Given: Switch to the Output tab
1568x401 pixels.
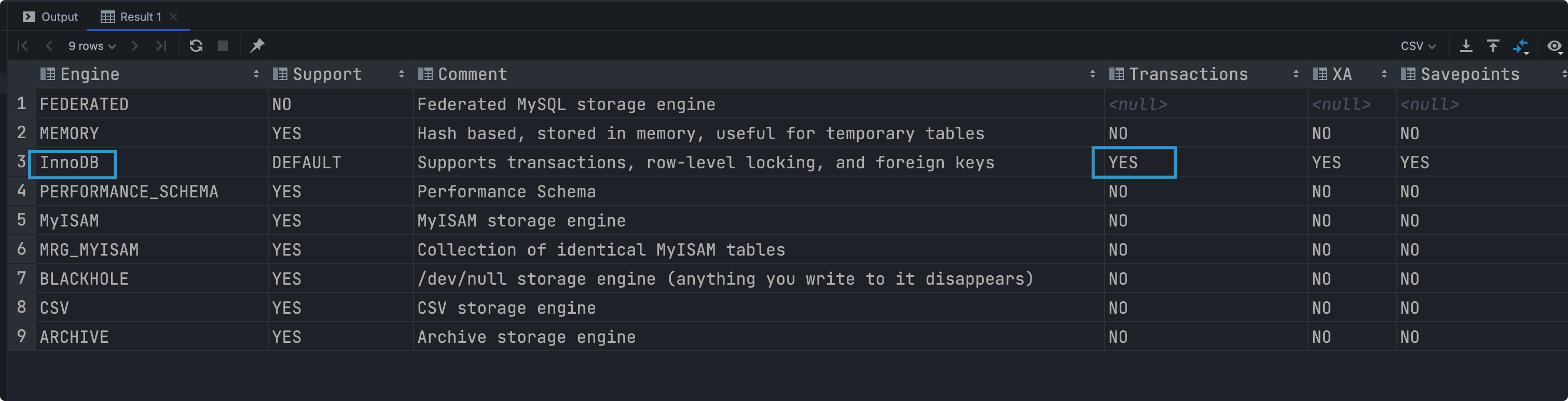Looking at the screenshot, I should (51, 17).
